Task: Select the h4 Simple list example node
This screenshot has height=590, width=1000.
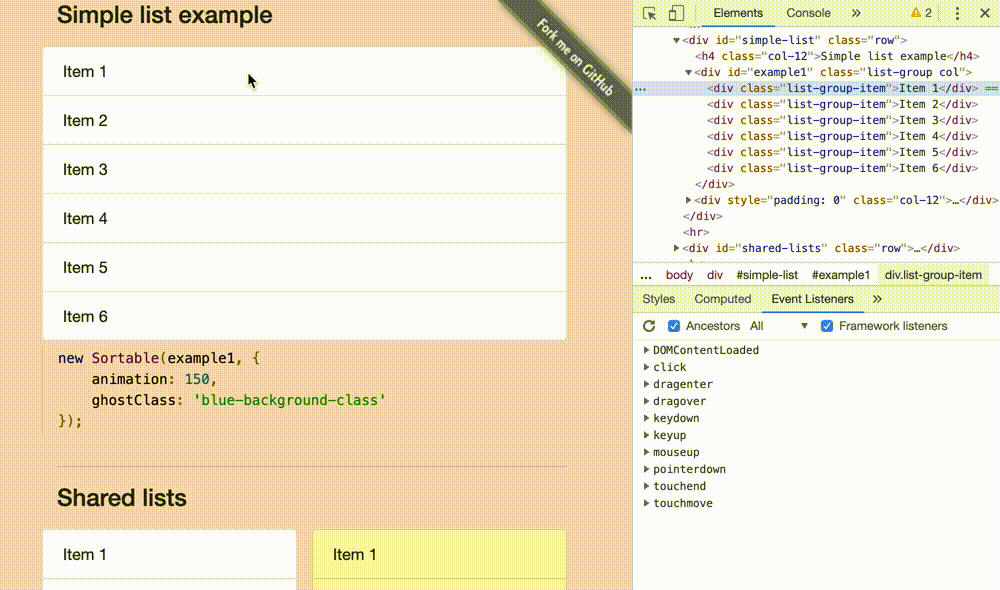Action: tap(837, 56)
